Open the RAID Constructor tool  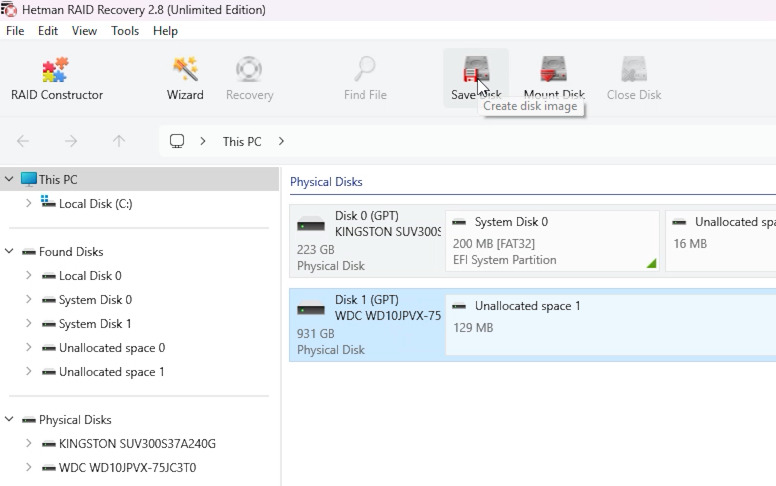pyautogui.click(x=56, y=79)
